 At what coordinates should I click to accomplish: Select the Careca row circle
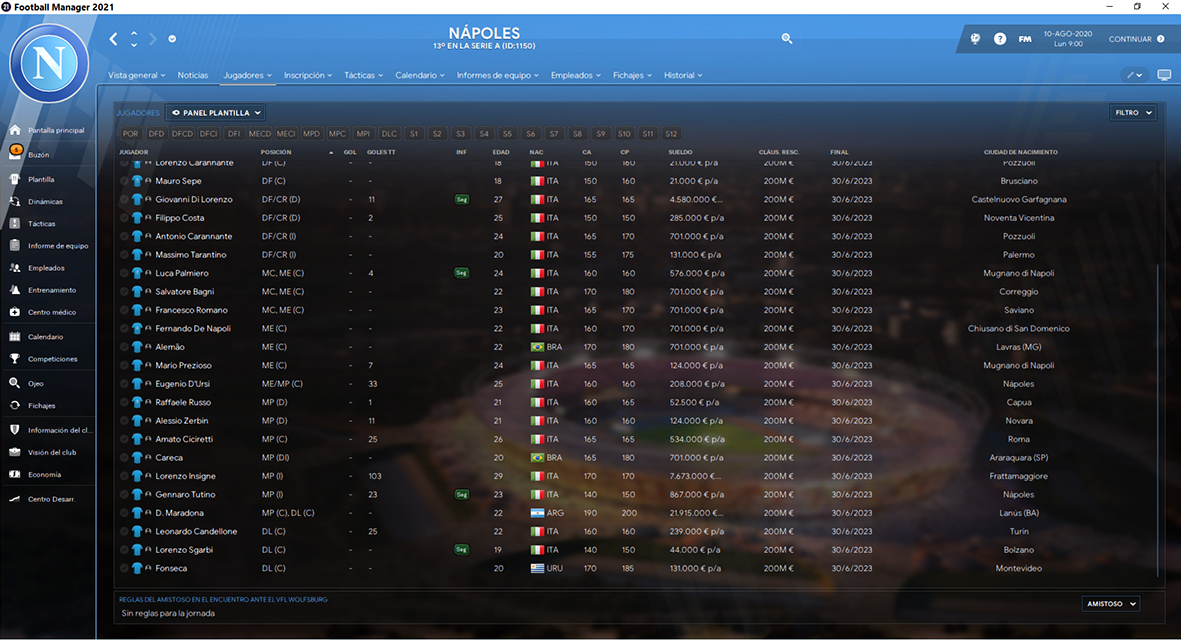point(124,458)
